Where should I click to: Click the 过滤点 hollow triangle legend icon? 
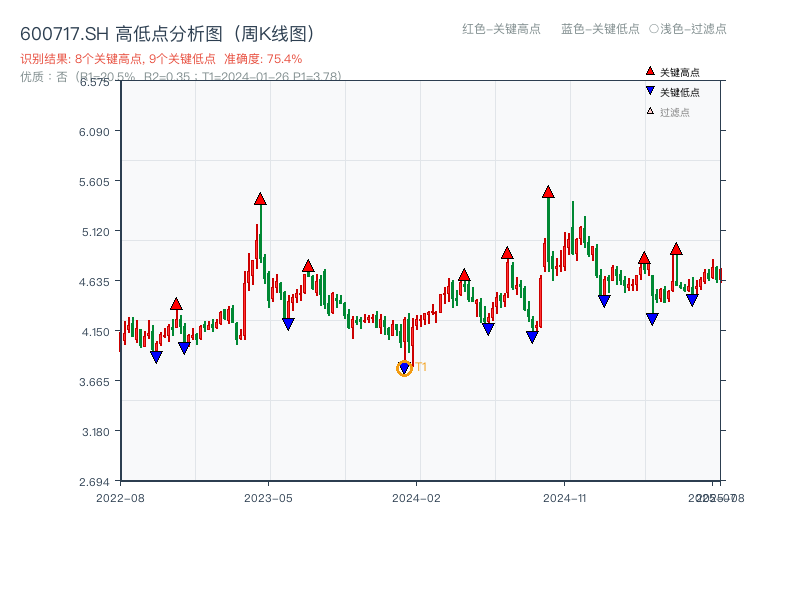pyautogui.click(x=648, y=111)
